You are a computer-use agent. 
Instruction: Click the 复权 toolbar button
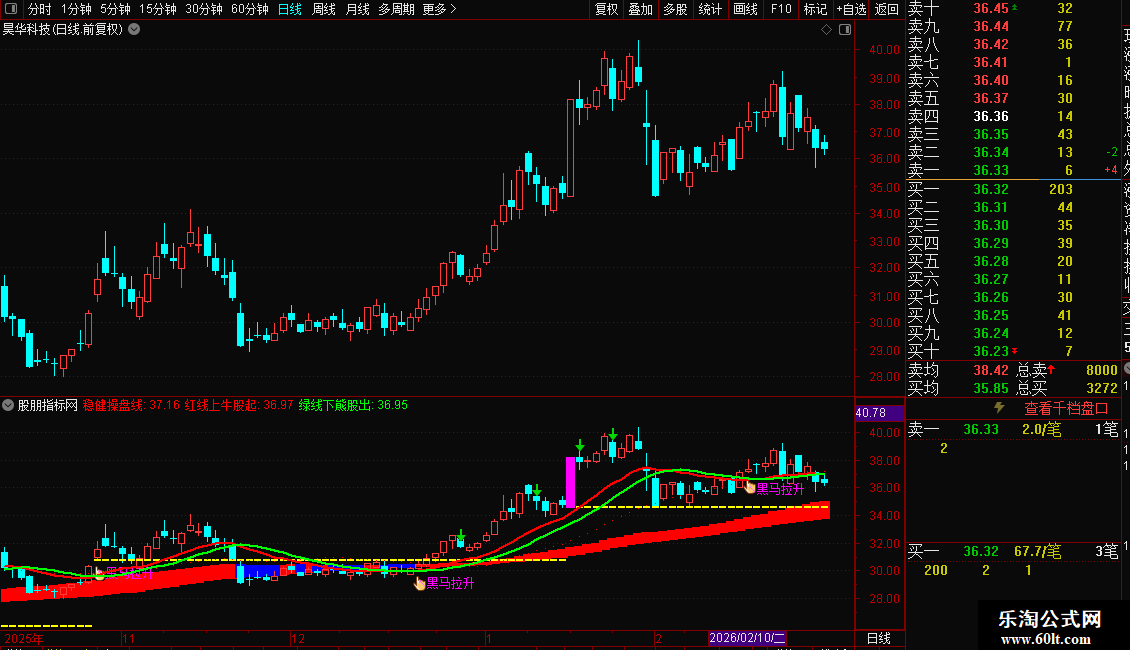coord(606,9)
